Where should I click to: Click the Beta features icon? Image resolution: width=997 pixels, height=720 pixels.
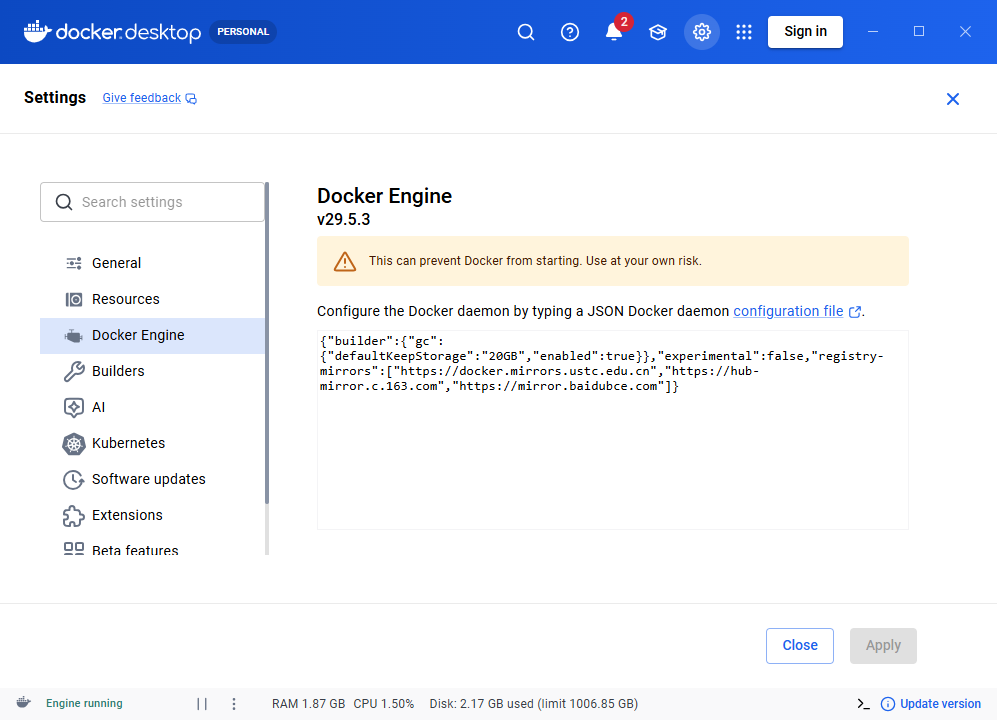click(x=74, y=548)
